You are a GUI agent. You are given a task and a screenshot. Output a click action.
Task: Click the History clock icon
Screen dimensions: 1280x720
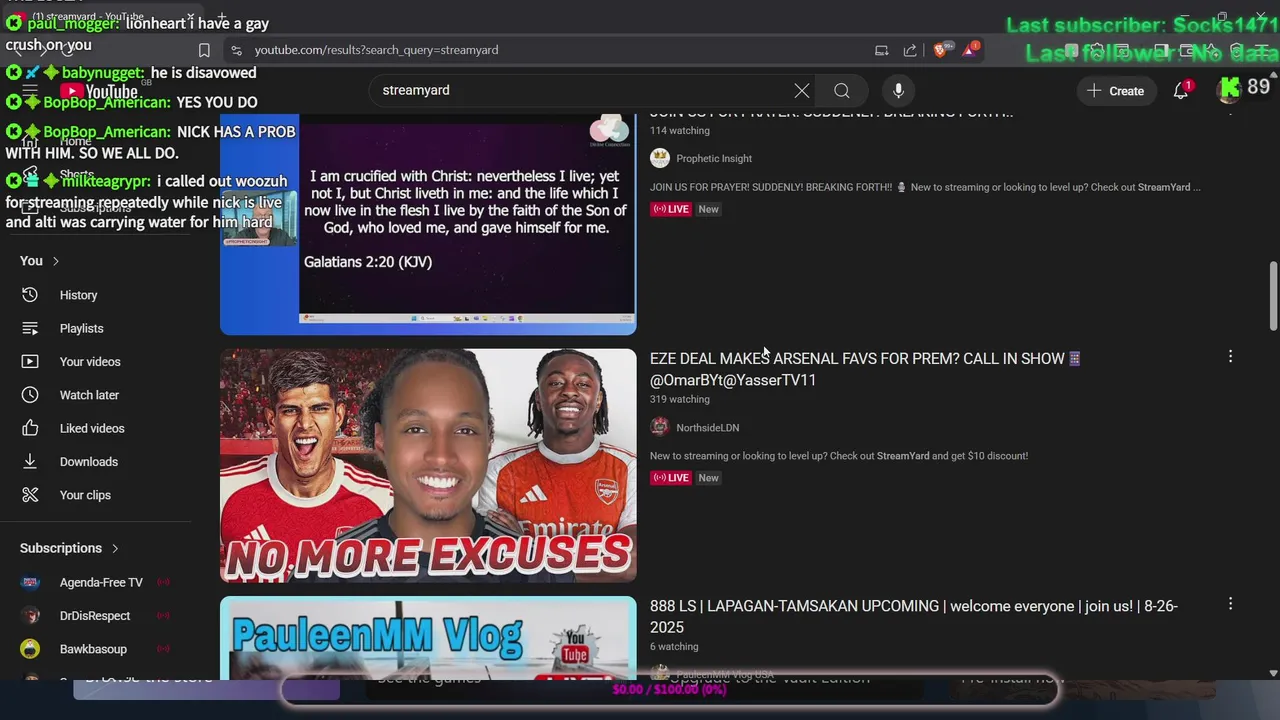[x=30, y=295]
